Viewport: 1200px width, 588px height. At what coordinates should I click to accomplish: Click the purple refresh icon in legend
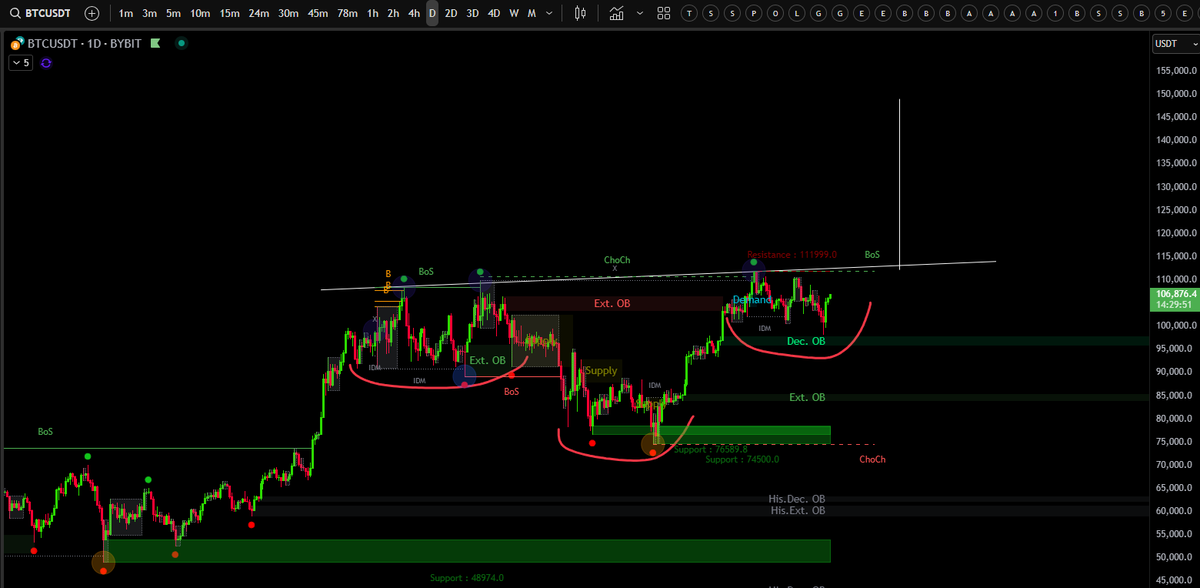pos(46,62)
